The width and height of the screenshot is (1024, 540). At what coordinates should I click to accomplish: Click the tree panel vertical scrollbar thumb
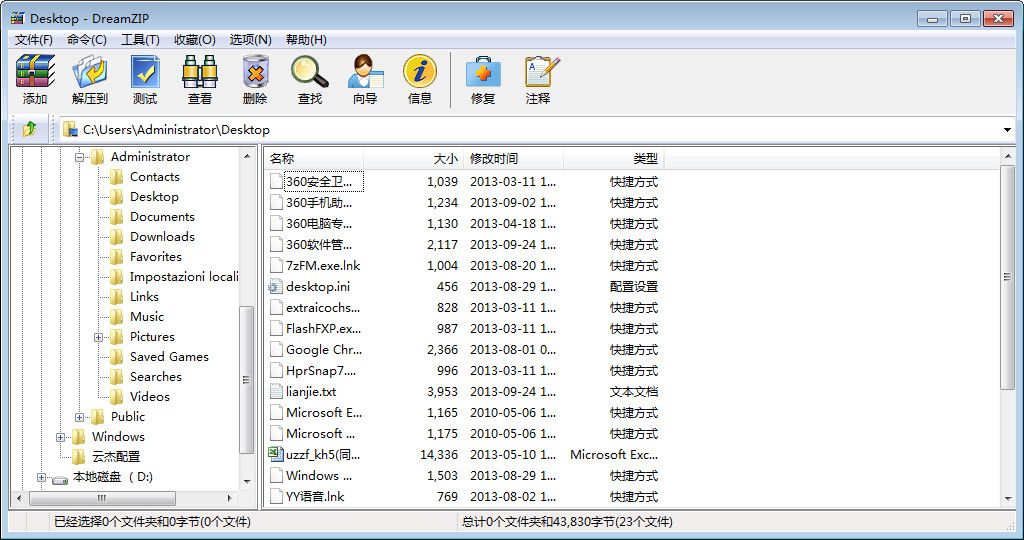247,379
